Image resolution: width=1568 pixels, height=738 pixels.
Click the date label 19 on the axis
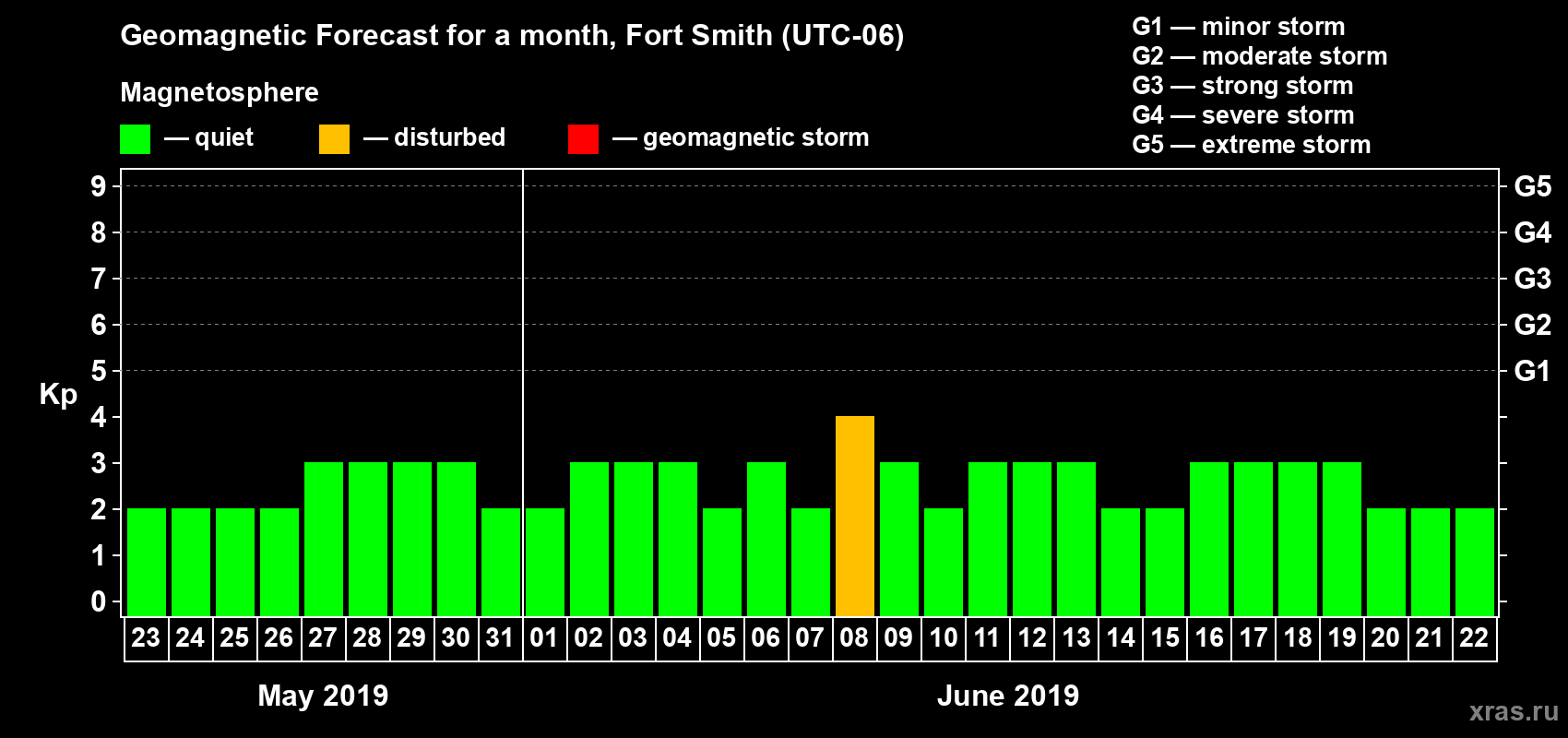(1342, 638)
